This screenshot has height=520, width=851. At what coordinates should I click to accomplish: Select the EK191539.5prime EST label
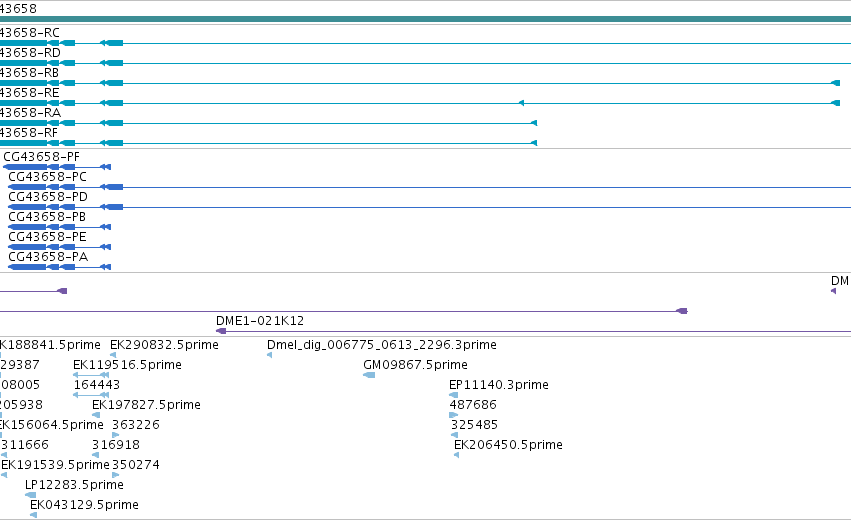pos(55,466)
